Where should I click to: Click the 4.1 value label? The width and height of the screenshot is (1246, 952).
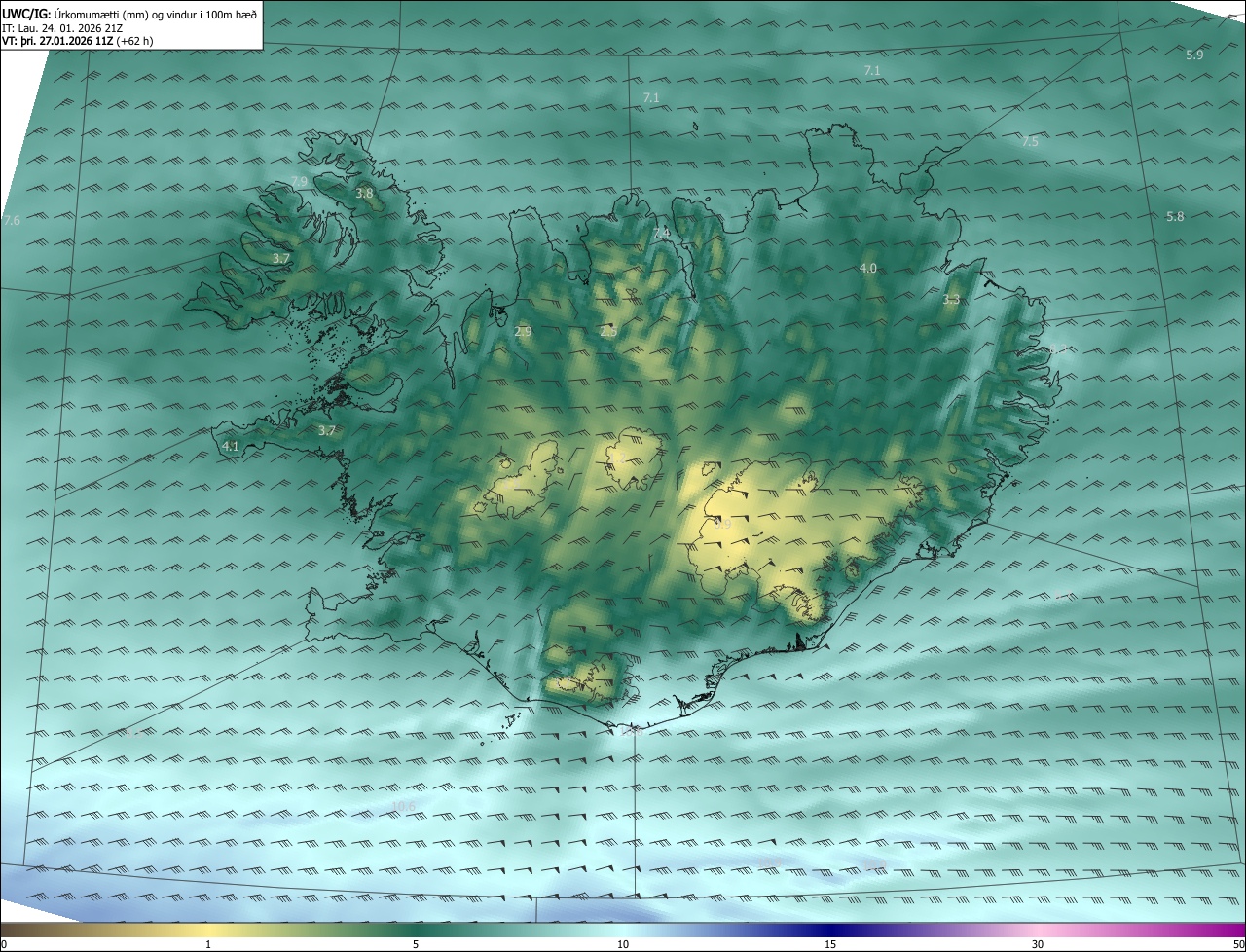[231, 446]
